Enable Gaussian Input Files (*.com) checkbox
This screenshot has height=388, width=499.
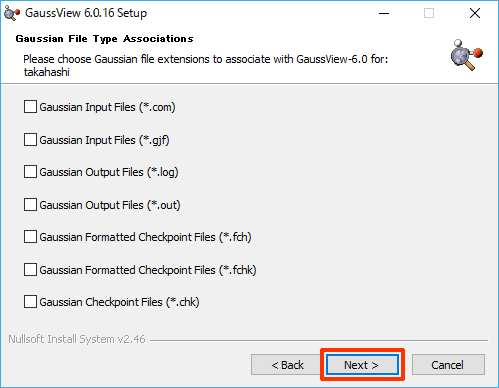pos(30,107)
